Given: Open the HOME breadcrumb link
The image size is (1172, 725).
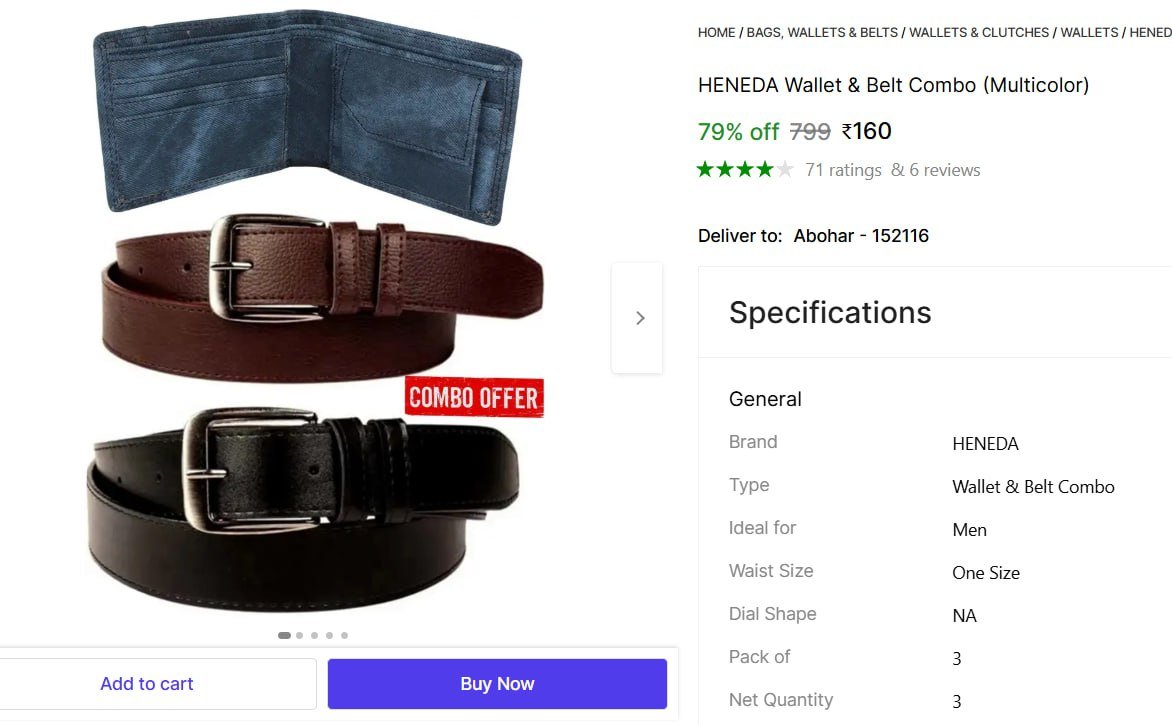Looking at the screenshot, I should (x=716, y=32).
